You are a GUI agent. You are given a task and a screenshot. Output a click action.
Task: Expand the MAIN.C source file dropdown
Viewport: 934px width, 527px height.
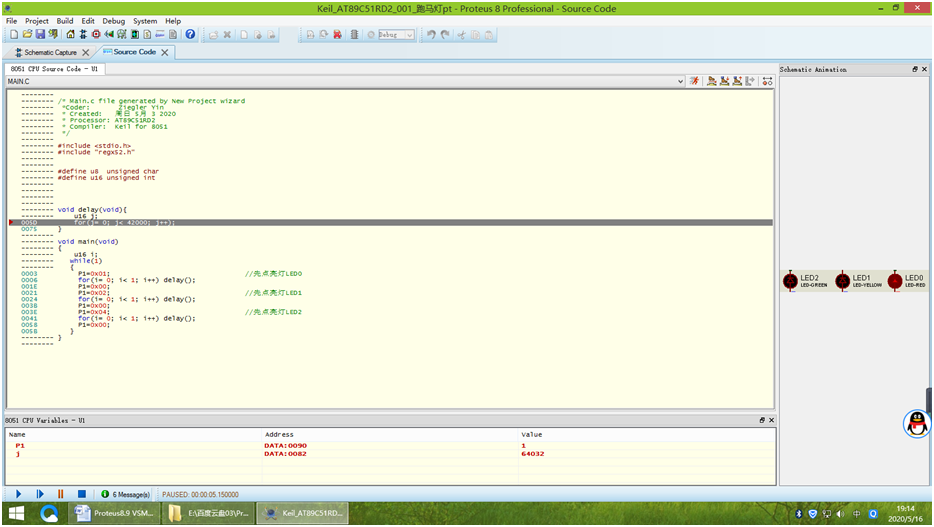point(680,81)
